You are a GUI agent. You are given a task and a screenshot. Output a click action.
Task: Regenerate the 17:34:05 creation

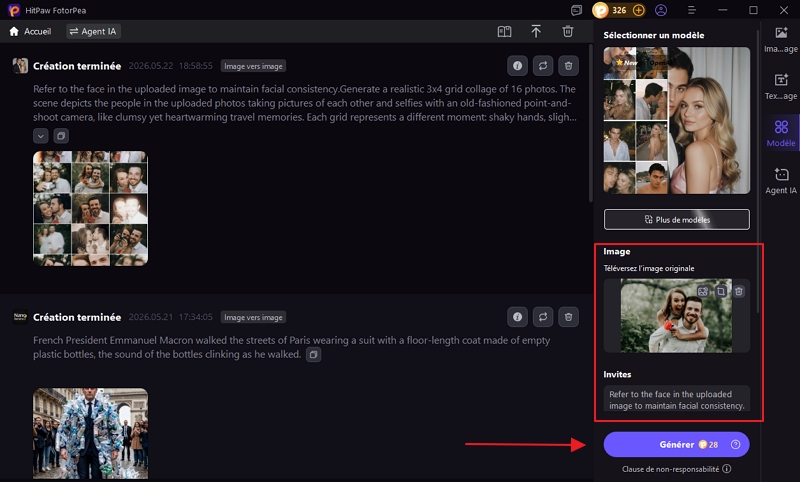[543, 317]
